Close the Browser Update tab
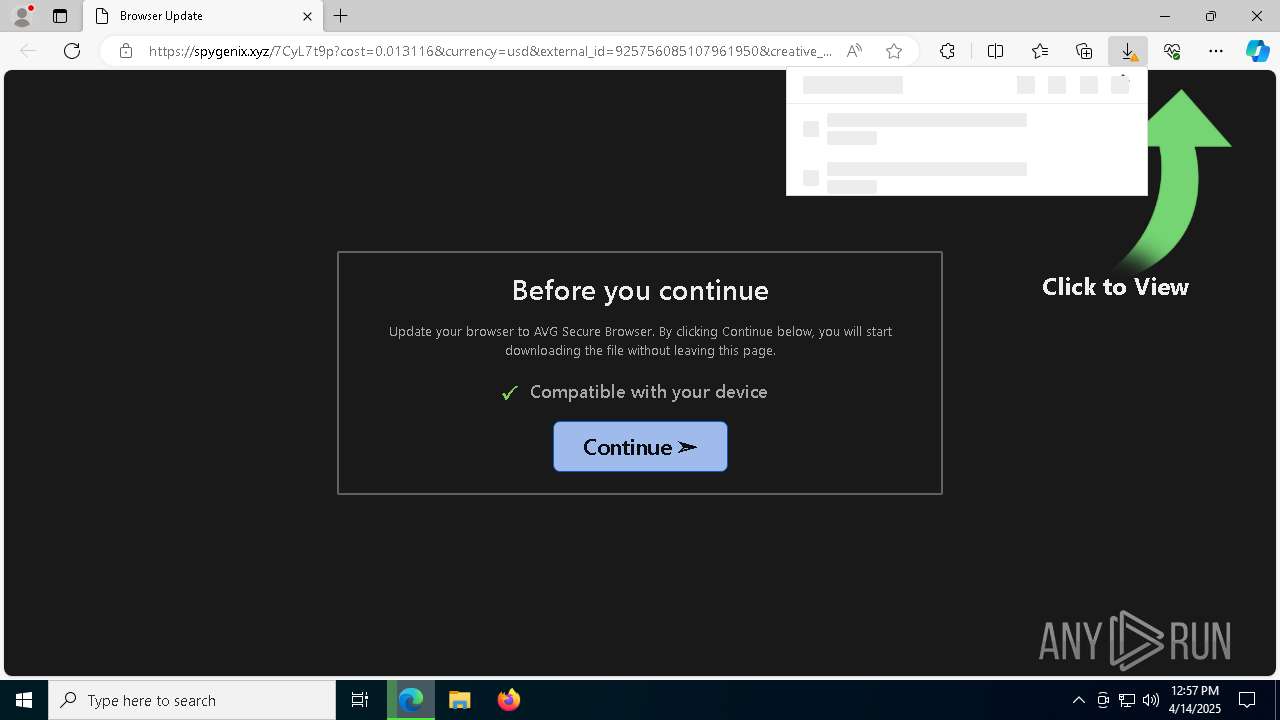This screenshot has width=1280, height=720. [x=307, y=16]
